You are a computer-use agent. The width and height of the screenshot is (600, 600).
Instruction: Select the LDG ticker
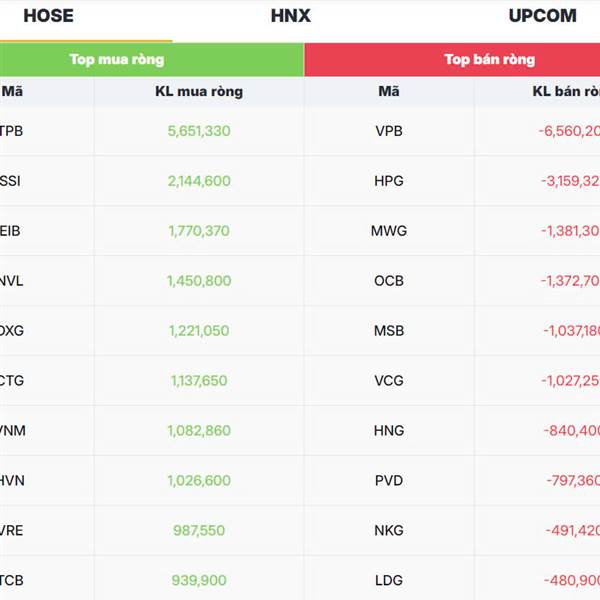tap(389, 580)
